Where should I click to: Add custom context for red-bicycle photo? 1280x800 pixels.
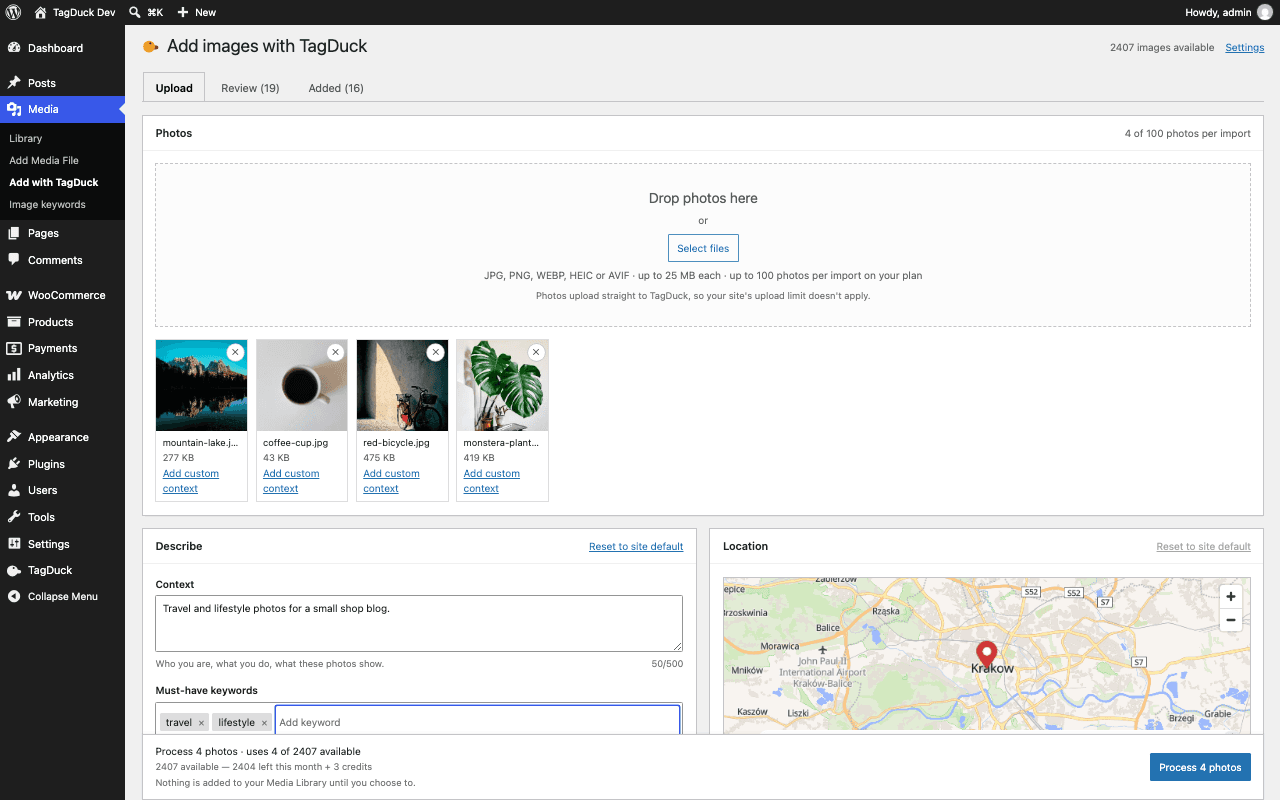[391, 481]
